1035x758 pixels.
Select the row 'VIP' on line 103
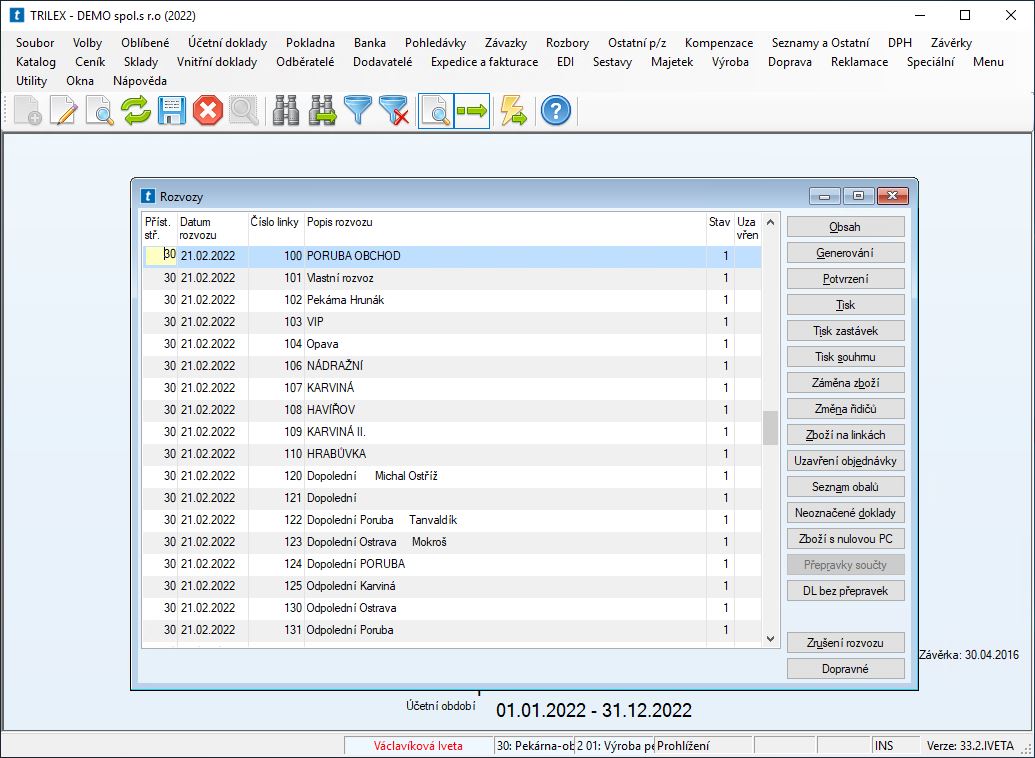pyautogui.click(x=451, y=322)
